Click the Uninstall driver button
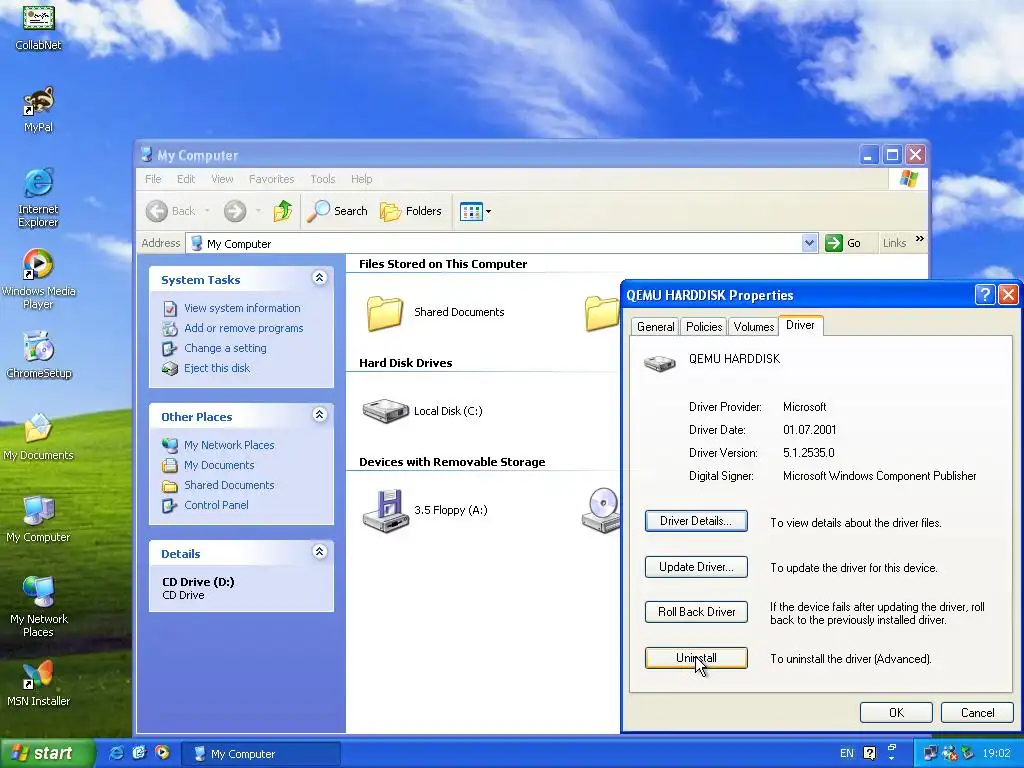This screenshot has height=768, width=1024. (x=696, y=658)
